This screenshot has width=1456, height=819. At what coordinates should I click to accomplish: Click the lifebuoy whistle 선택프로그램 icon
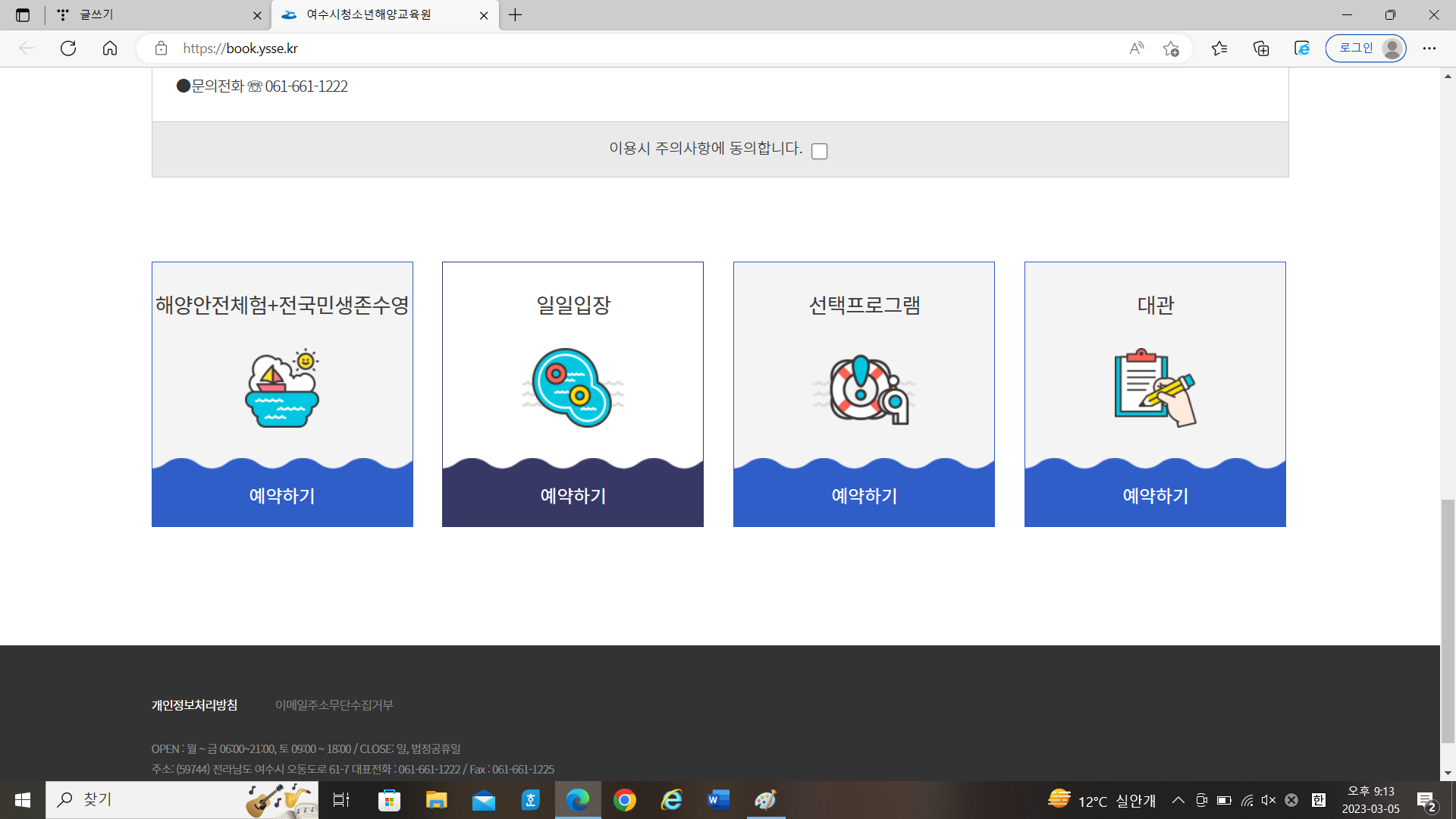[x=864, y=389]
